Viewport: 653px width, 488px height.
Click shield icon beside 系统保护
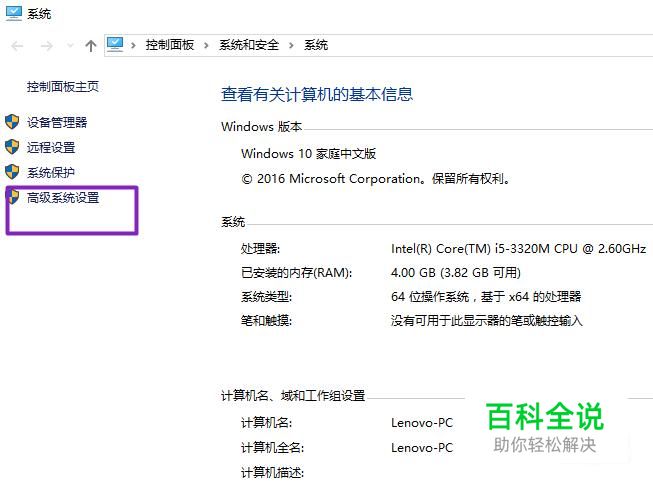(12, 172)
